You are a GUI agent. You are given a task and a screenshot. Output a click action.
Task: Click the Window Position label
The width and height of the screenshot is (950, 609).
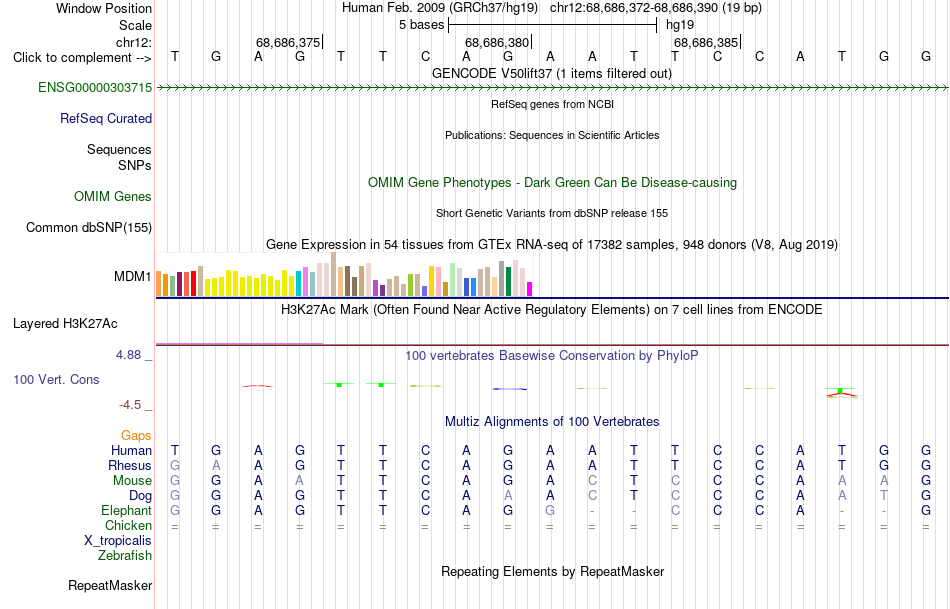pos(104,8)
